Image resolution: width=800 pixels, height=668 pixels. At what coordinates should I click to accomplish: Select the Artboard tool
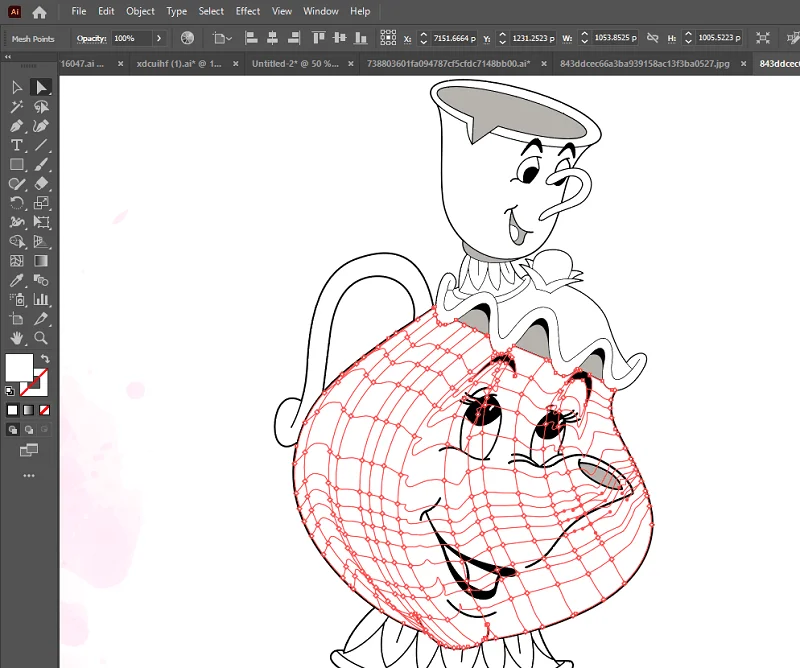coord(16,319)
